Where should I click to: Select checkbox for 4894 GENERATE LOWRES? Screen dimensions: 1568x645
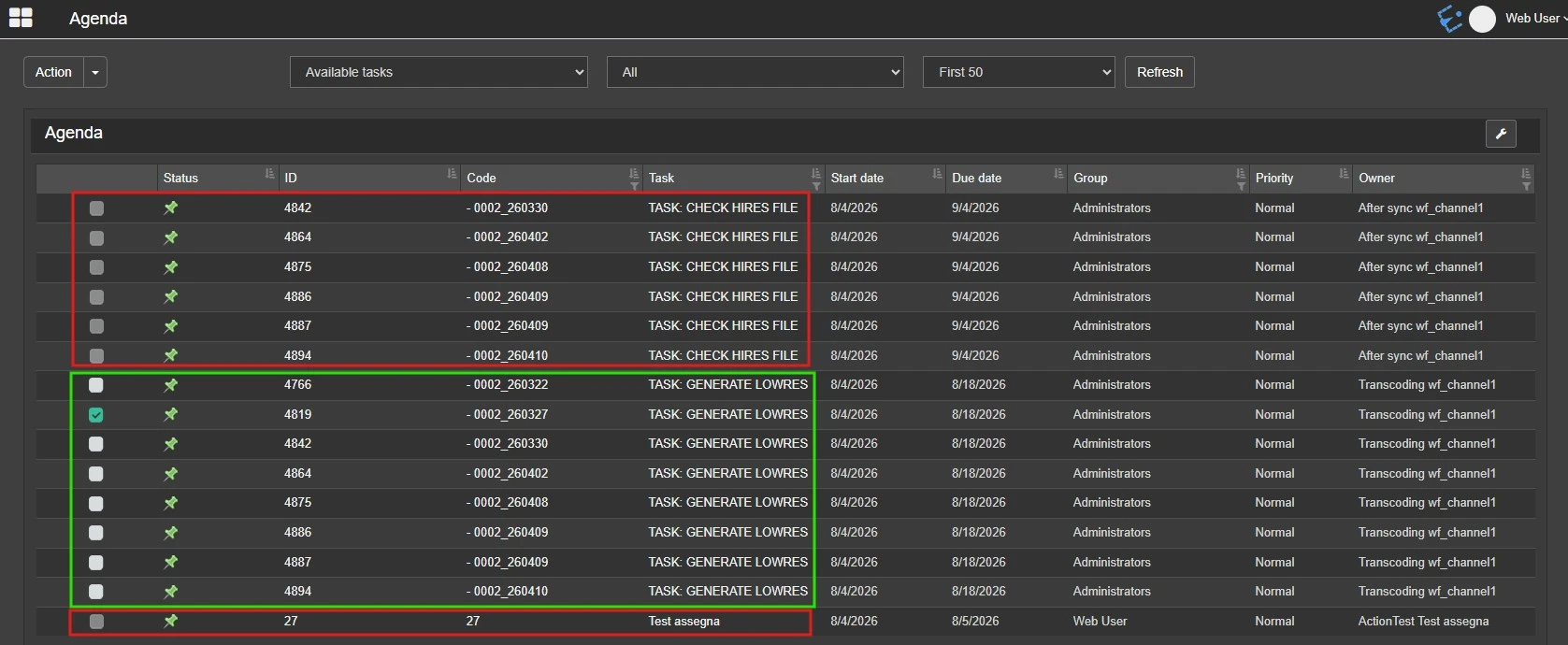pos(95,592)
